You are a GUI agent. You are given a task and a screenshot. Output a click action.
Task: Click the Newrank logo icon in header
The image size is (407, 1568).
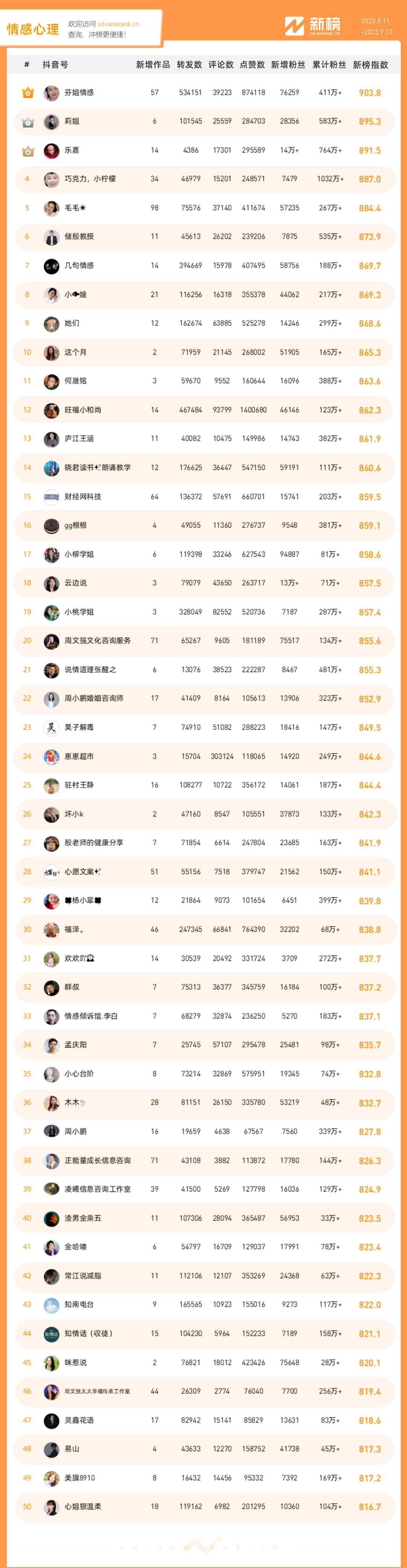(294, 26)
